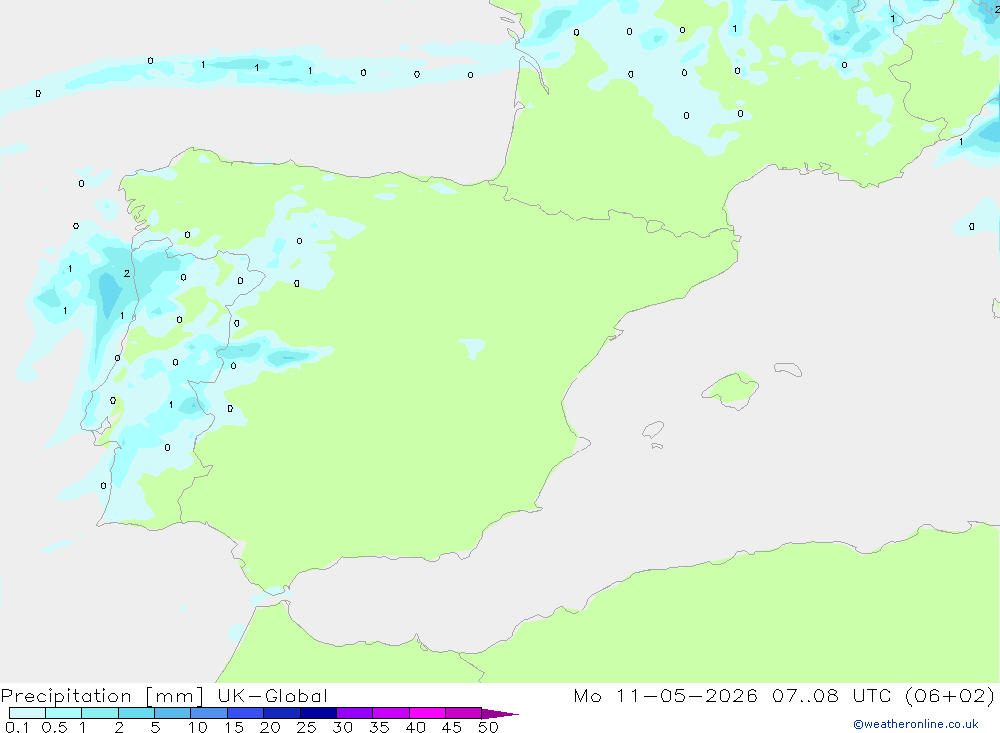Click the 15–20 mm legend swatch
The height and width of the screenshot is (733, 1000).
[246, 713]
